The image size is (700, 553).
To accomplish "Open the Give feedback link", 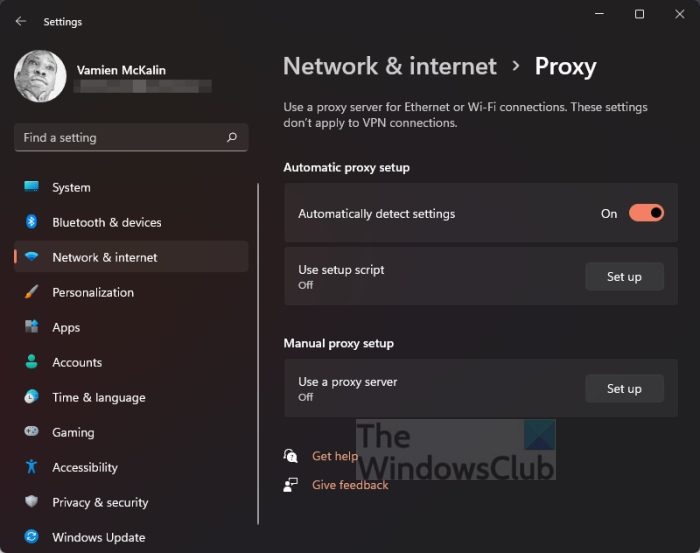I will coord(350,485).
